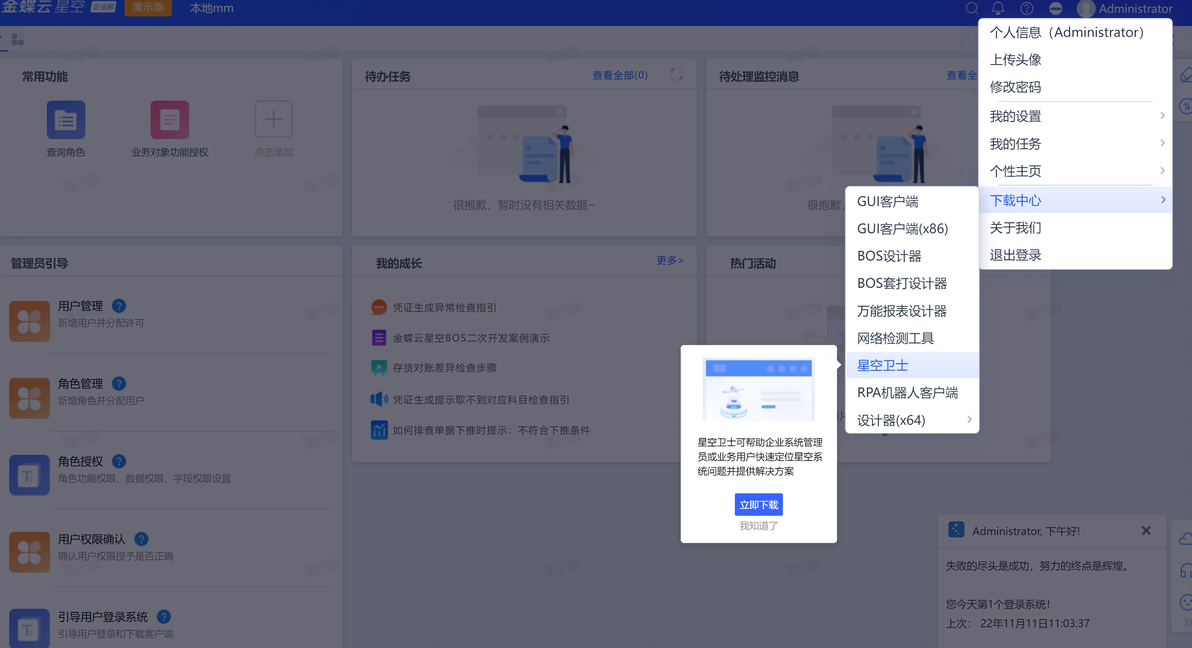Click the assistant icon in greeting popup
This screenshot has width=1192, height=648.
coord(956,530)
